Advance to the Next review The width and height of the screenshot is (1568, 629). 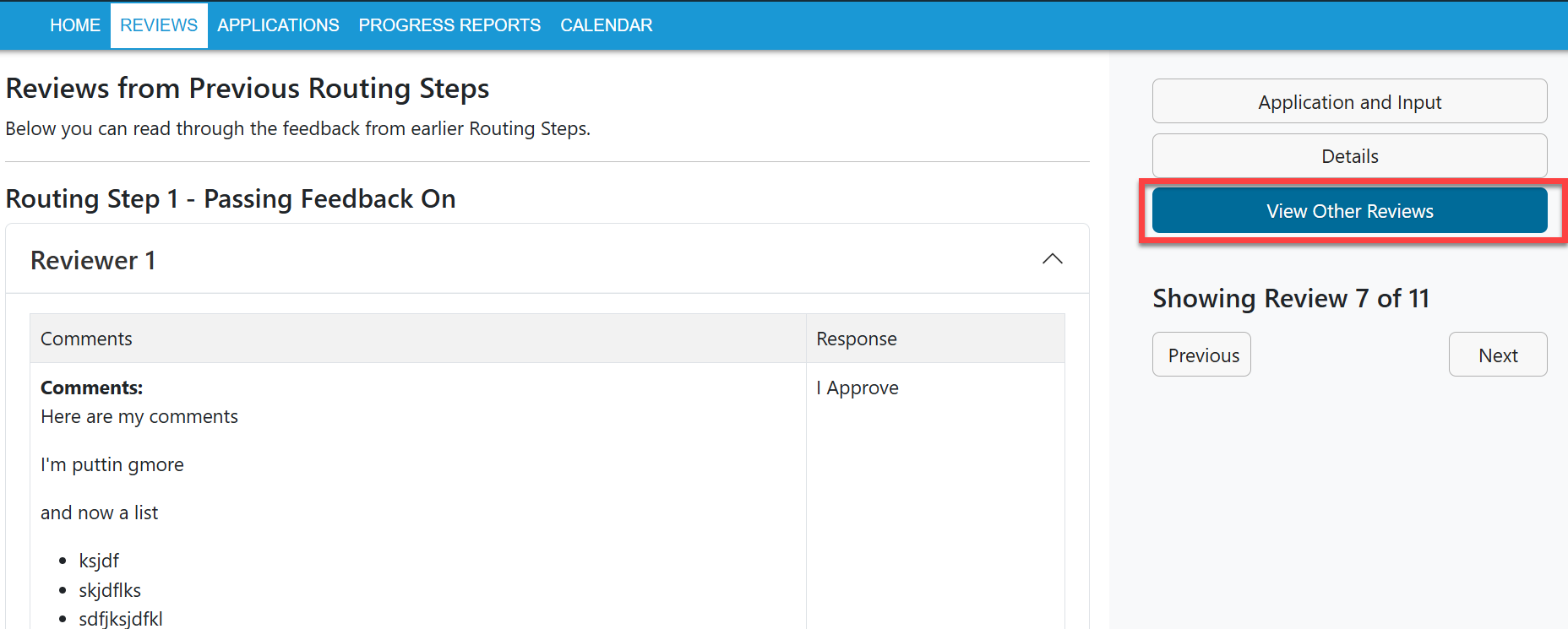click(1498, 355)
